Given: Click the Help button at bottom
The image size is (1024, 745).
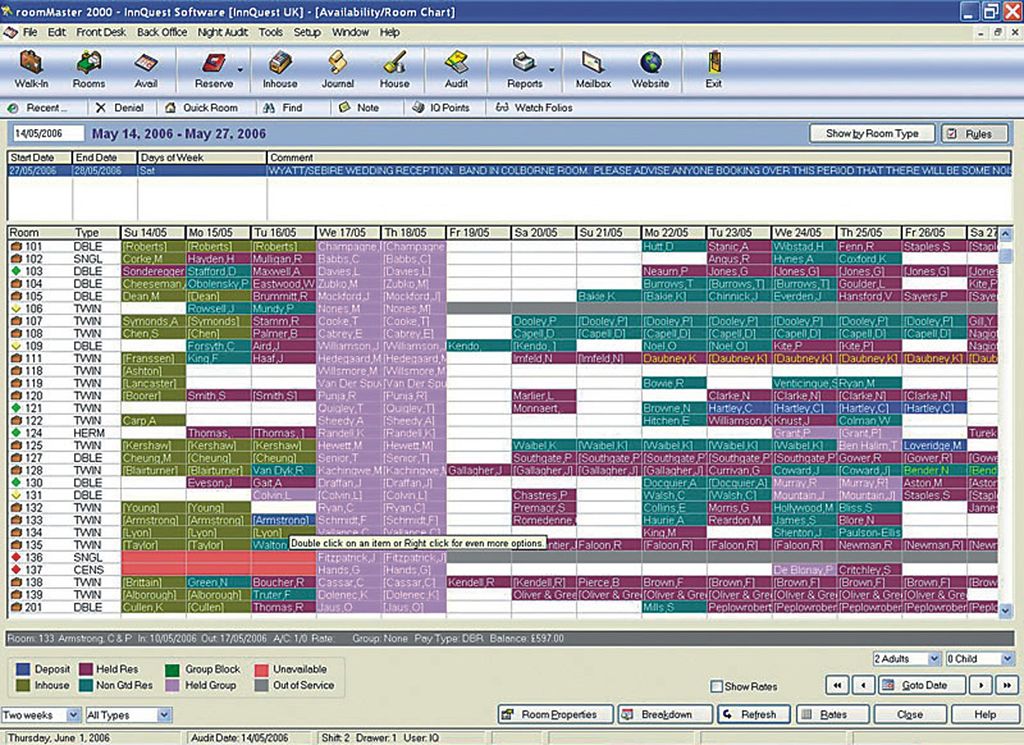Looking at the screenshot, I should [984, 715].
